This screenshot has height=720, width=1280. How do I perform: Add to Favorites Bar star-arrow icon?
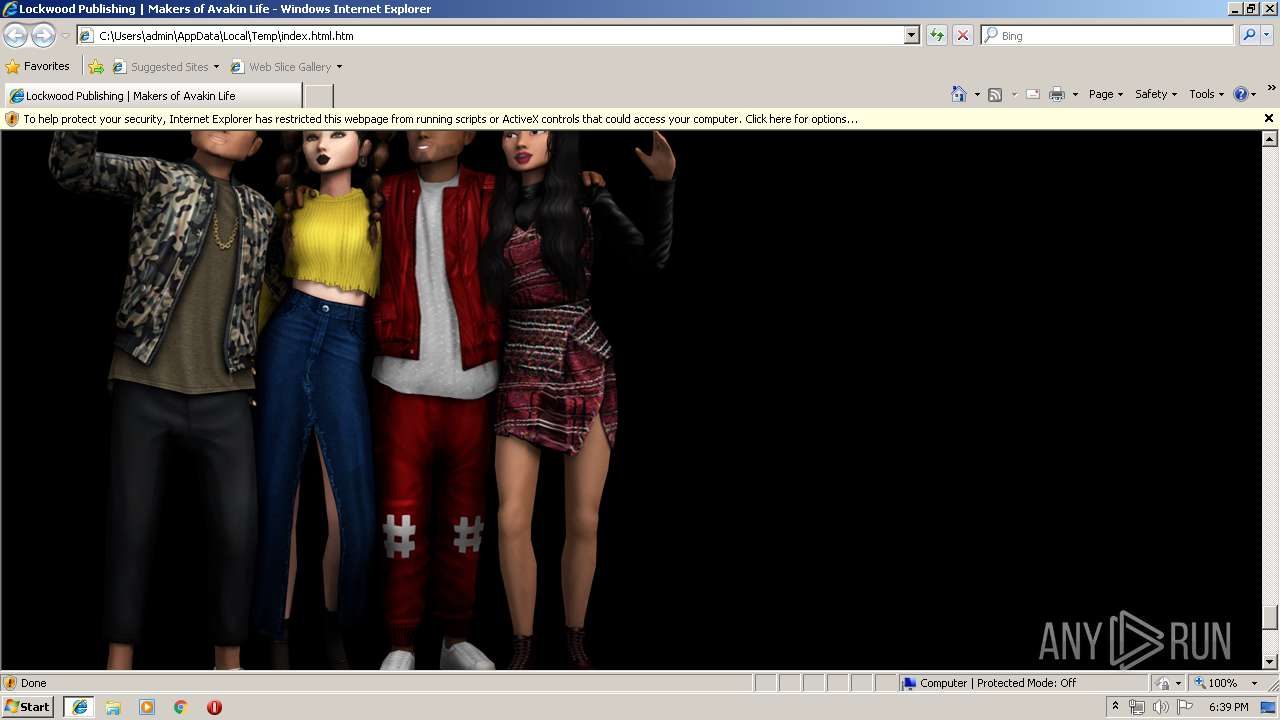pos(96,67)
